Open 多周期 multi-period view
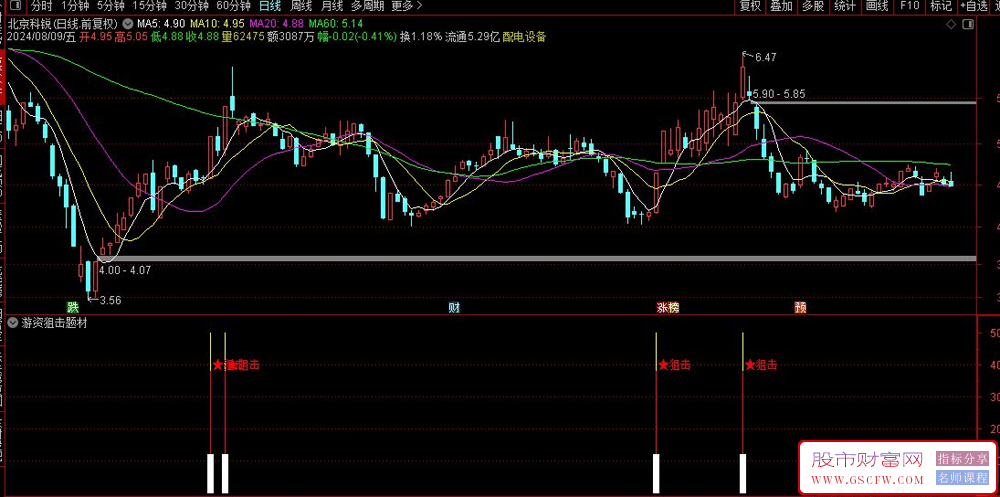Viewport: 1000px width, 497px height. coord(367,6)
